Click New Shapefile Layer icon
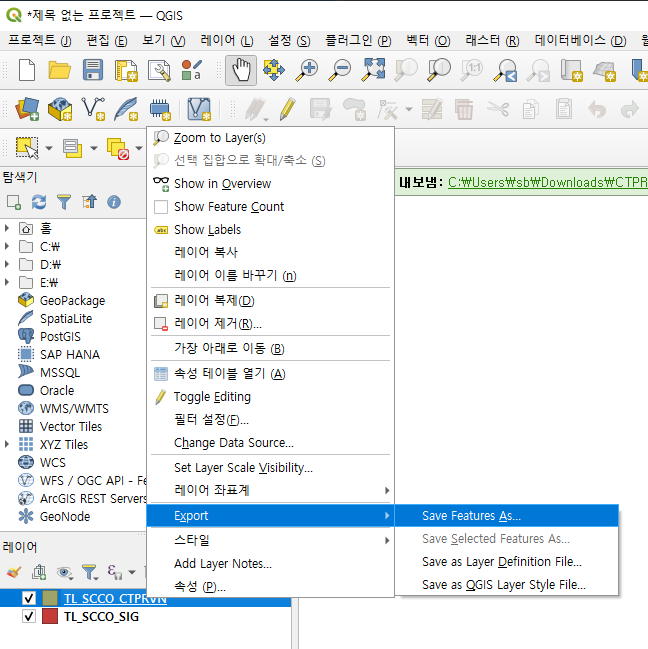The image size is (648, 649). click(93, 109)
